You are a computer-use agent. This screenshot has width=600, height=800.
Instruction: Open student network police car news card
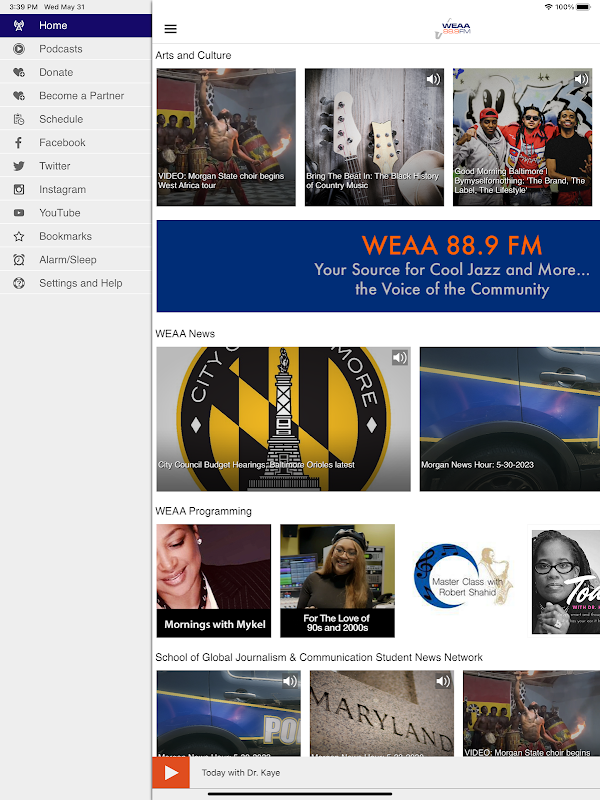(x=229, y=713)
